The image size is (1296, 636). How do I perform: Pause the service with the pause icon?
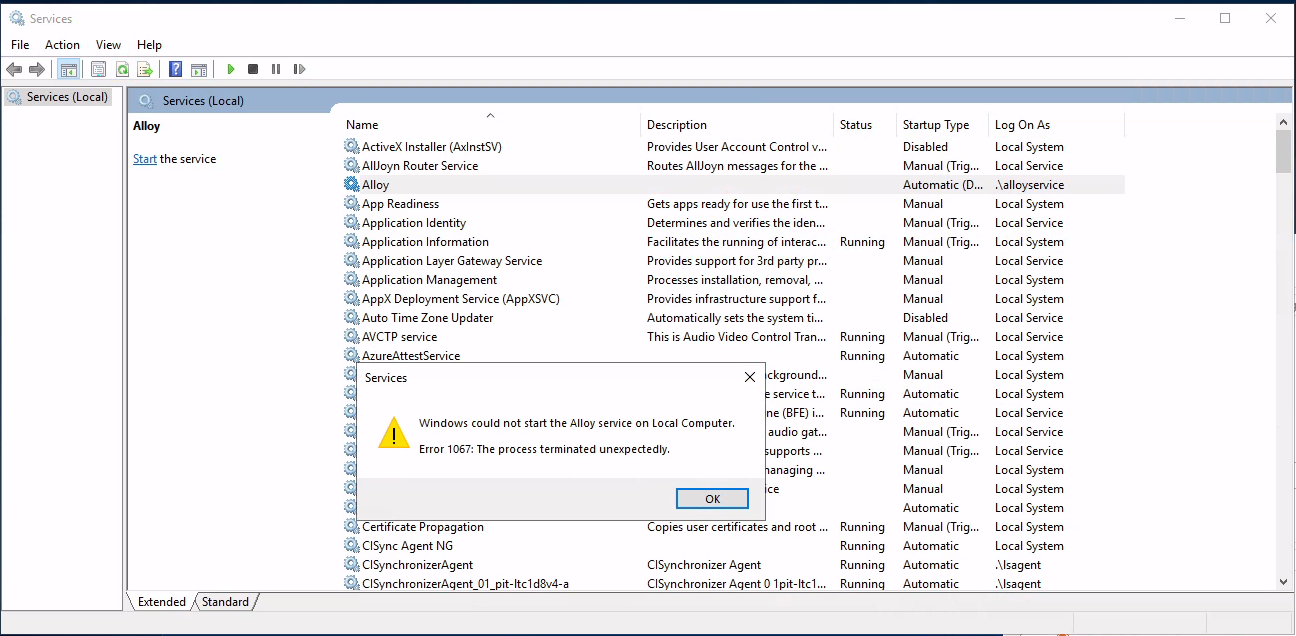(276, 69)
